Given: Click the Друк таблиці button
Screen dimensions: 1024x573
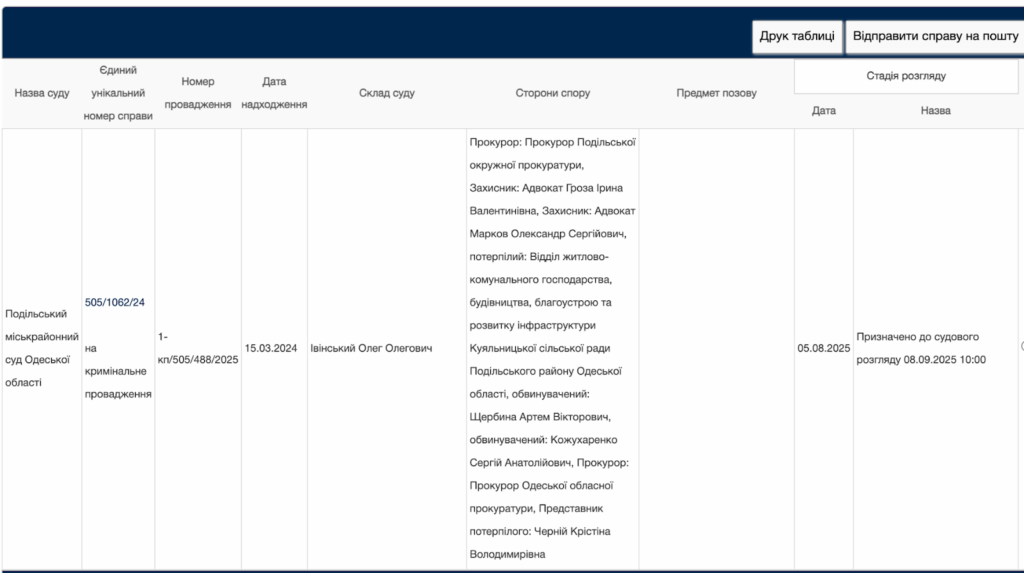Looking at the screenshot, I should (x=797, y=37).
